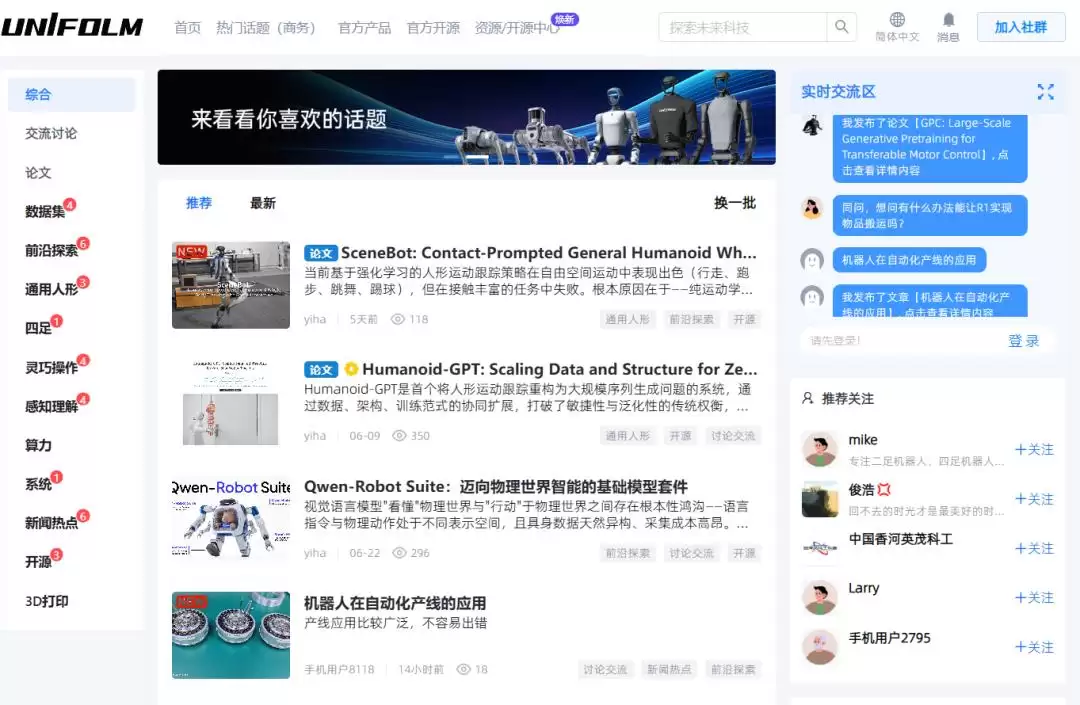
Task: Click the search magnifier icon
Action: coord(841,27)
